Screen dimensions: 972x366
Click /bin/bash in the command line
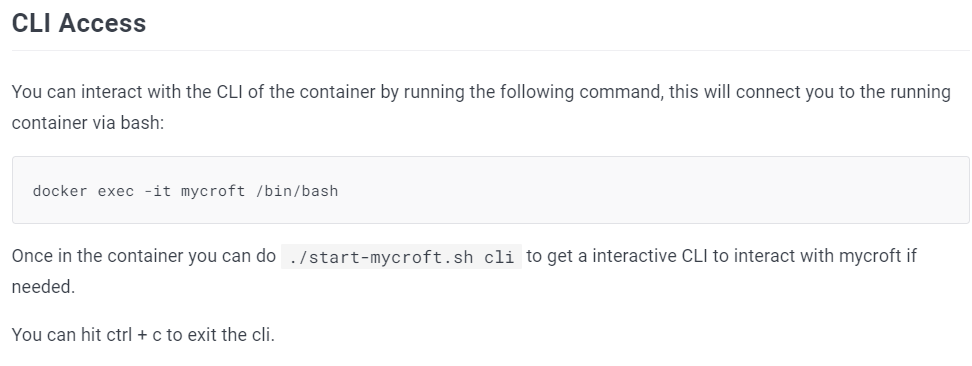(x=297, y=190)
